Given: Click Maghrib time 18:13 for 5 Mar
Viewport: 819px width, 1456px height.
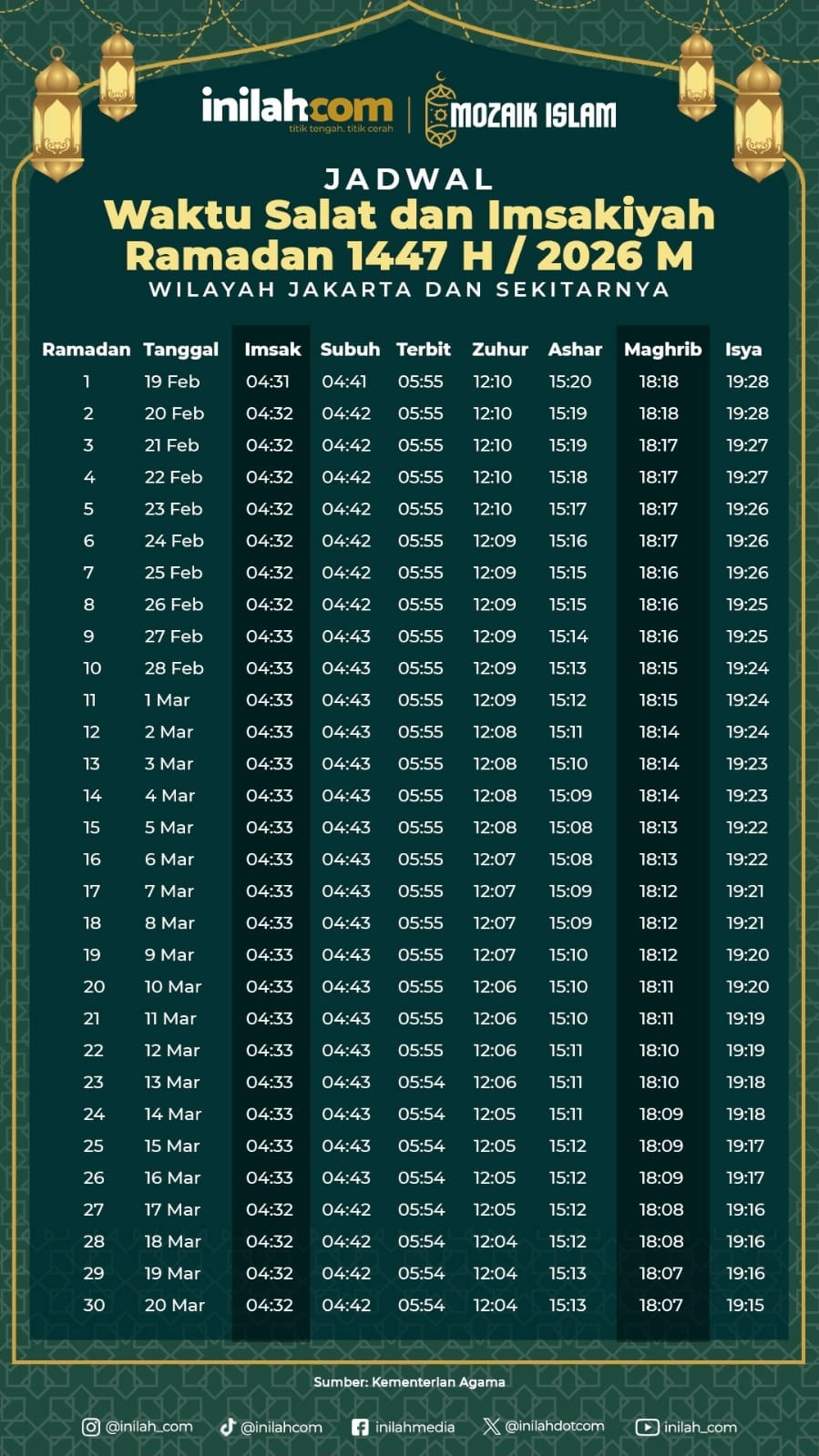Looking at the screenshot, I should tap(659, 828).
